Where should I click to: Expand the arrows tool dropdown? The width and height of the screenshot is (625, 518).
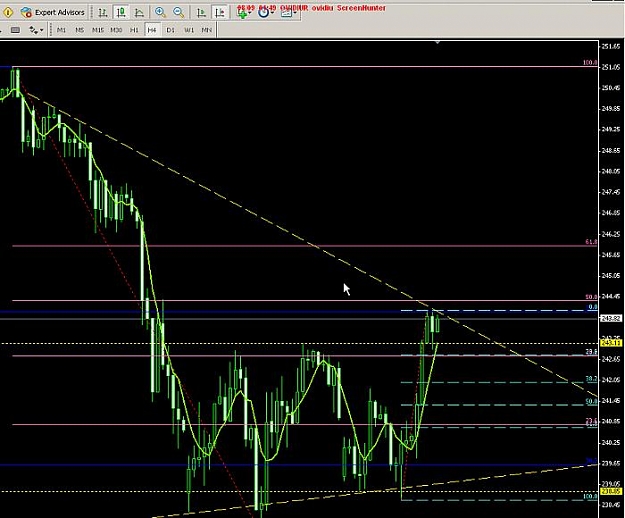coord(42,30)
